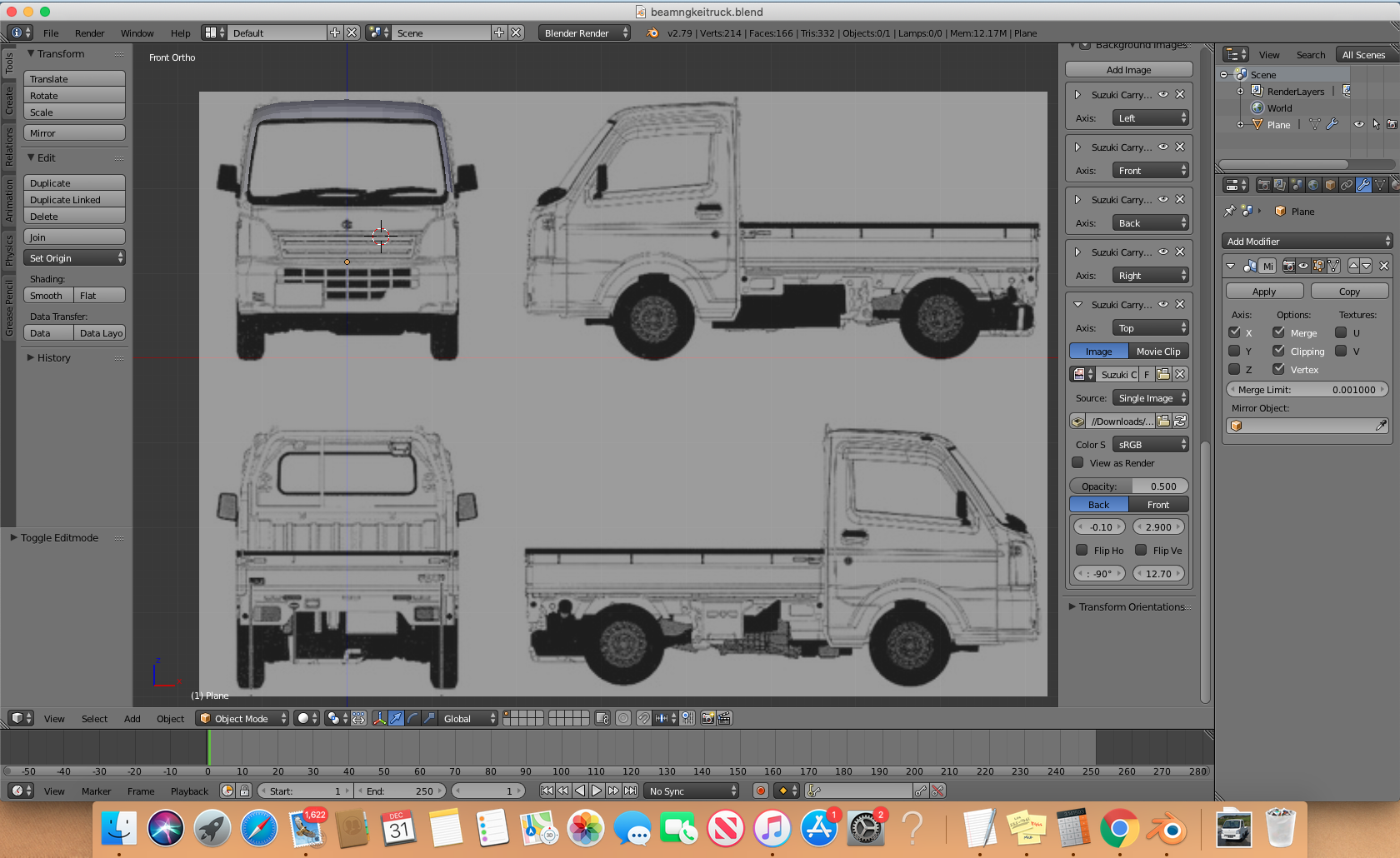Image resolution: width=1400 pixels, height=858 pixels.
Task: Reload the background image file
Action: click(x=1180, y=422)
